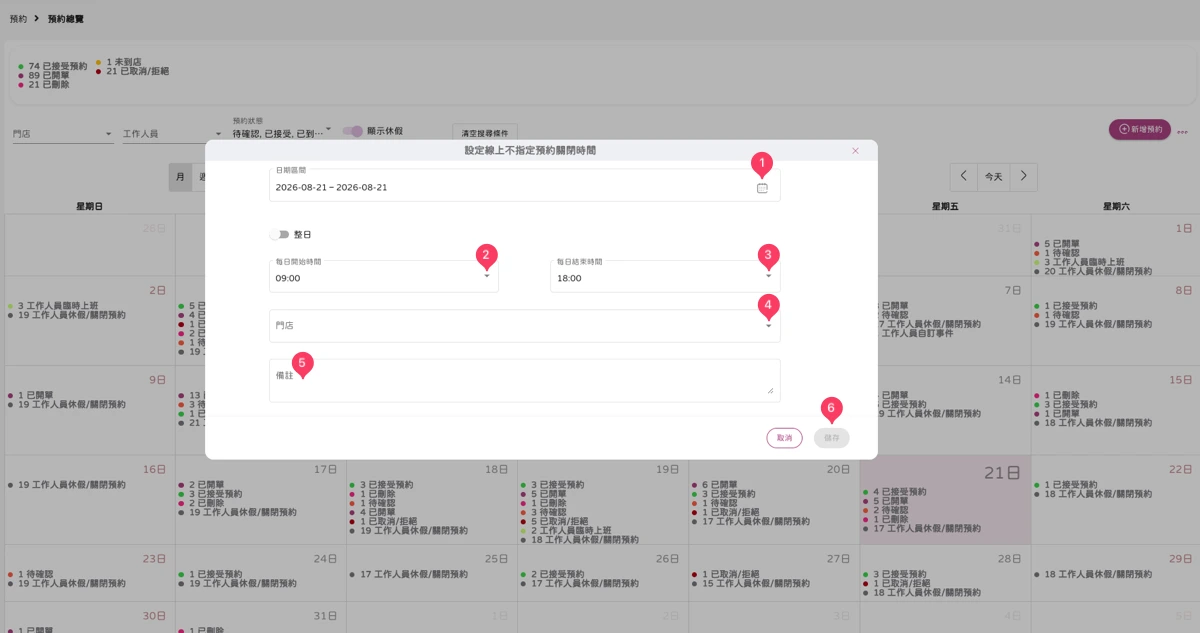Toggle the 顯示休假 switch

pyautogui.click(x=353, y=131)
